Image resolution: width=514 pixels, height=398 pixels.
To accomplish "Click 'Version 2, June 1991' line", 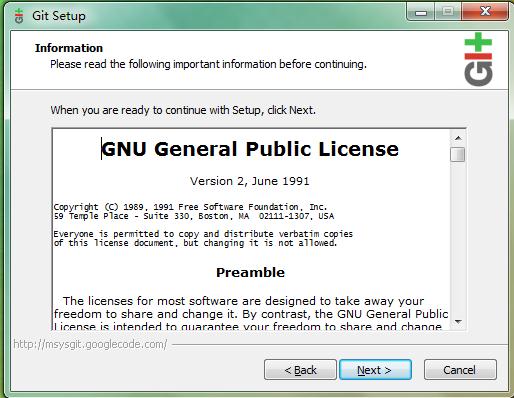I will click(250, 181).
